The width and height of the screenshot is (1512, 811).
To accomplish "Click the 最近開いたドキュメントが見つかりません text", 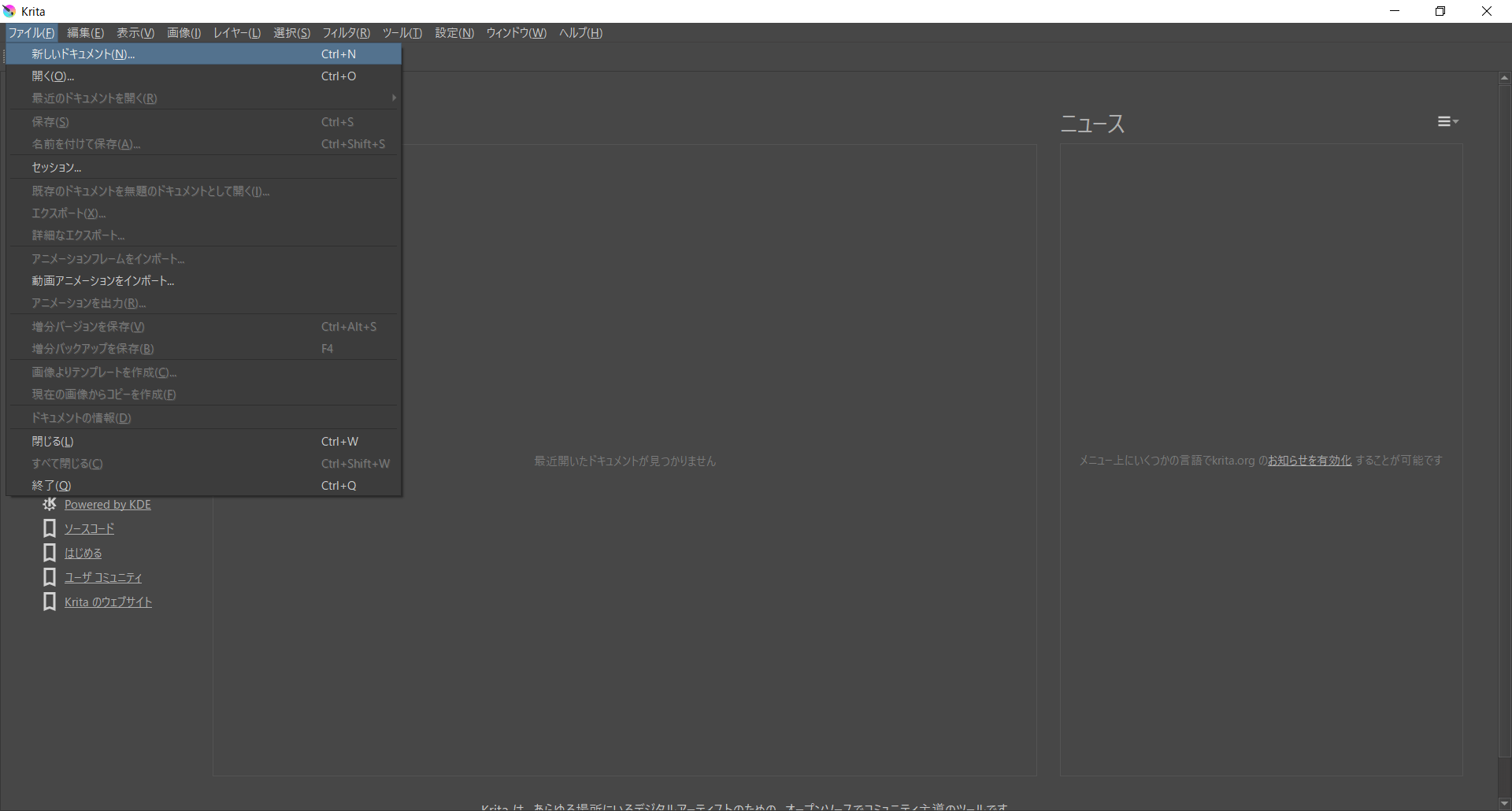I will click(624, 461).
